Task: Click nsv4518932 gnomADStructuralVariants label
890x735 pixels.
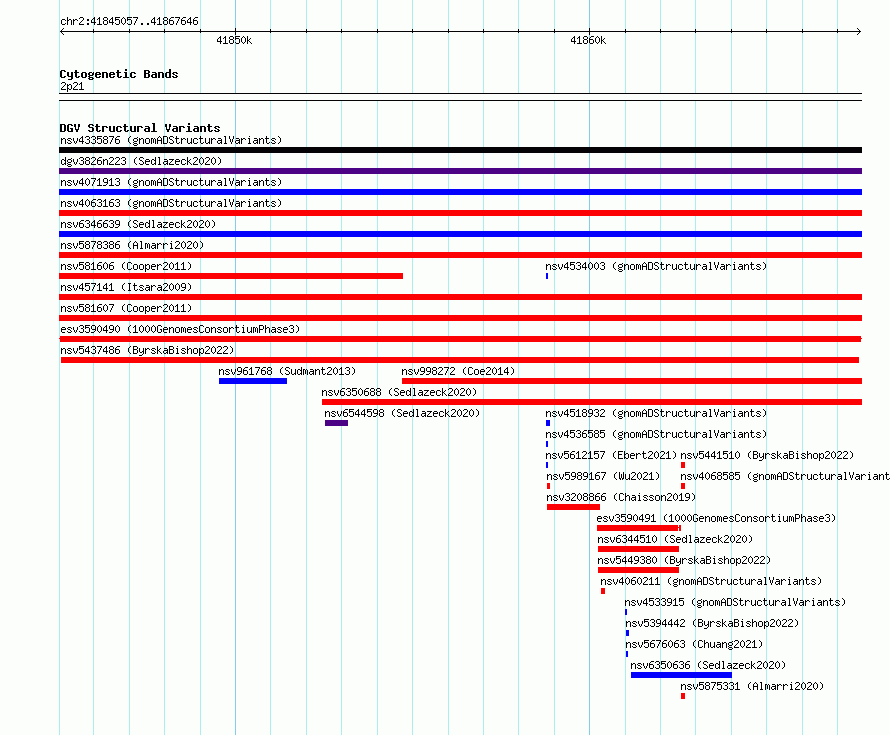Action: tap(656, 413)
